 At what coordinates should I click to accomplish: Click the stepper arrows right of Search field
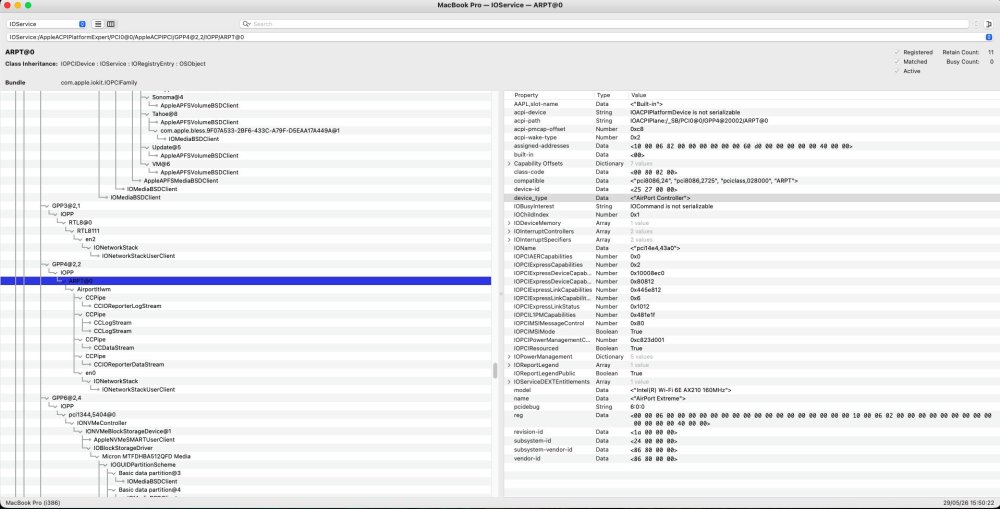click(976, 24)
